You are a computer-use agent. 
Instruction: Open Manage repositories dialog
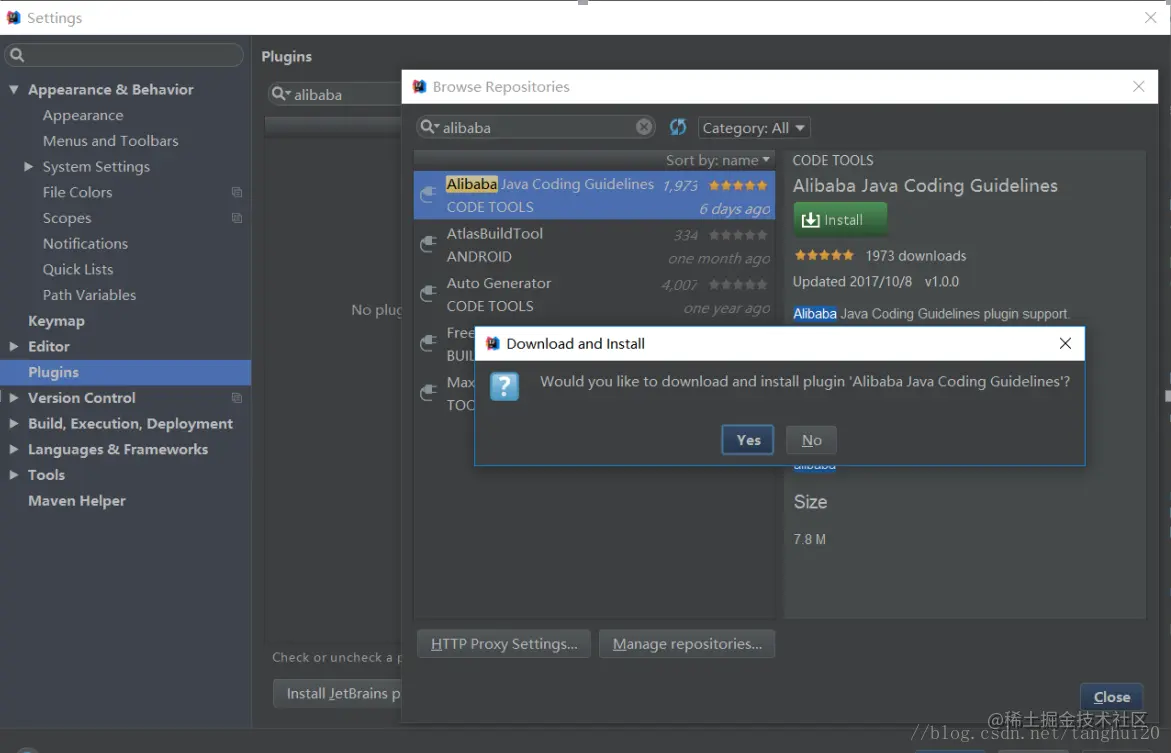tap(687, 644)
